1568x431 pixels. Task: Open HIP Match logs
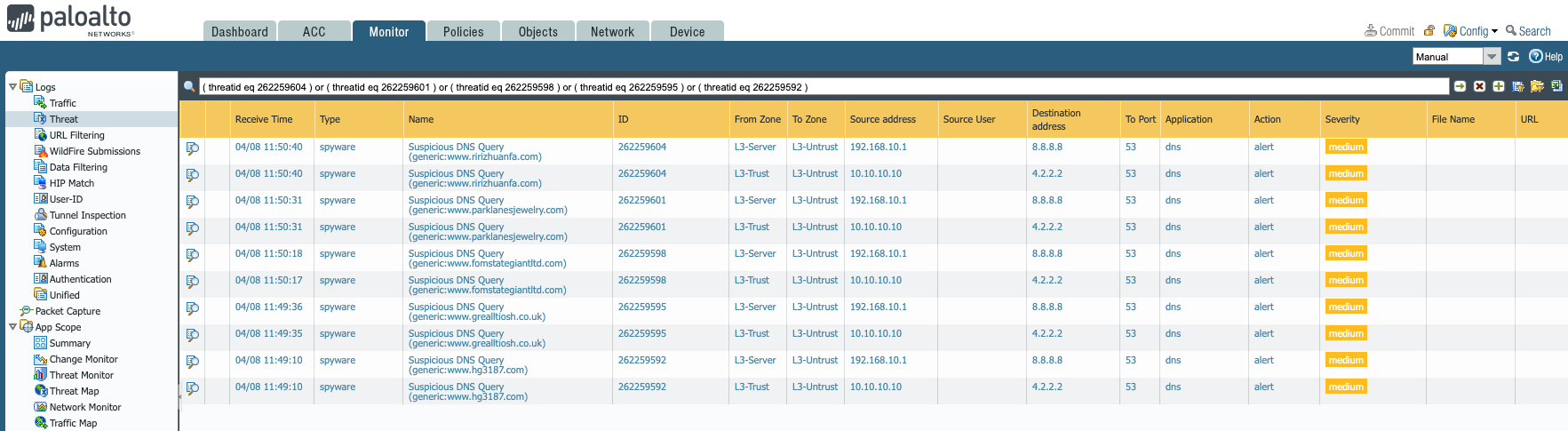pyautogui.click(x=71, y=183)
